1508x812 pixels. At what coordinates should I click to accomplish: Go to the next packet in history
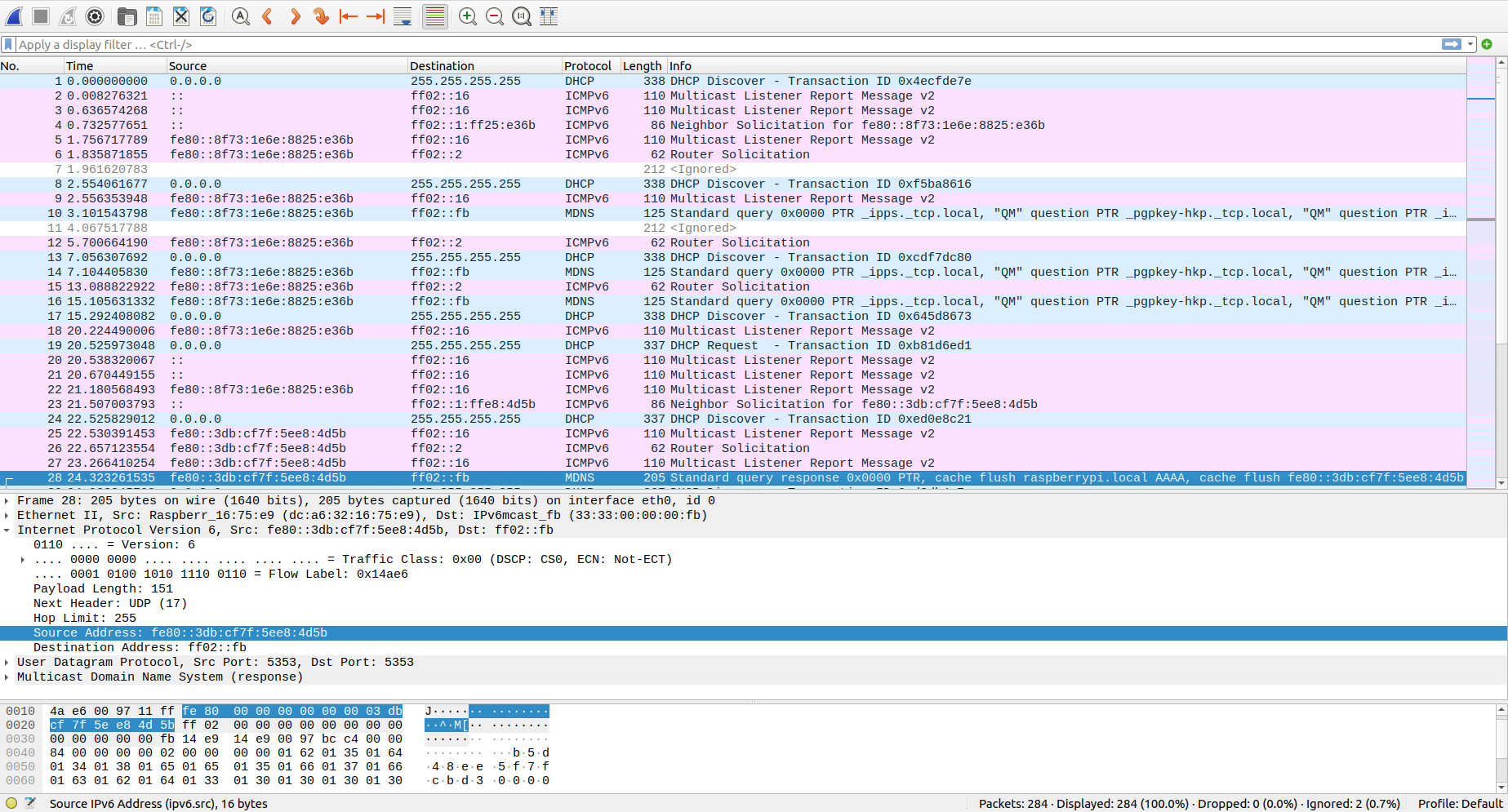click(294, 16)
